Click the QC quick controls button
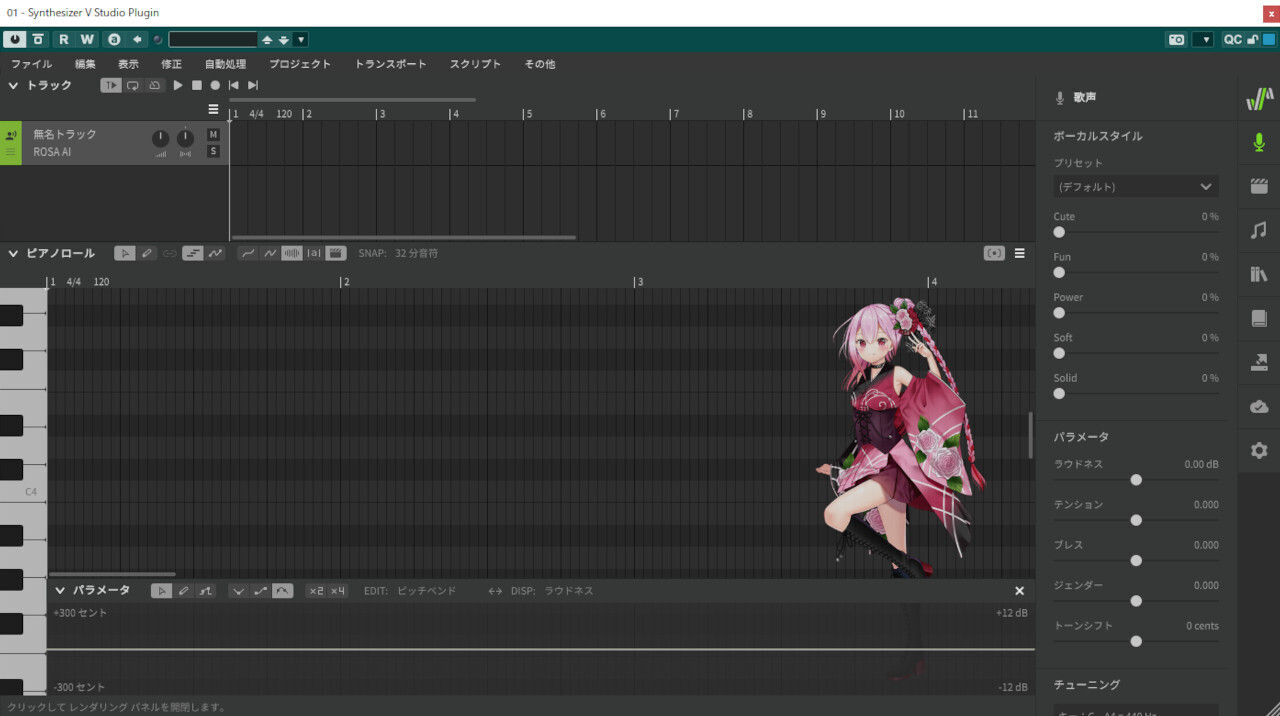The width and height of the screenshot is (1280, 716). coord(1233,39)
